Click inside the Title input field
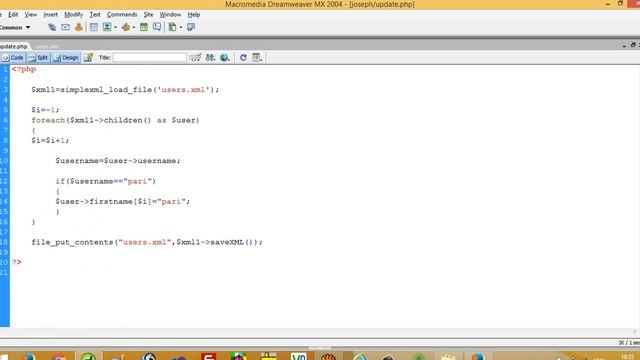Screen dimensions: 640x360 pyautogui.click(x=149, y=58)
